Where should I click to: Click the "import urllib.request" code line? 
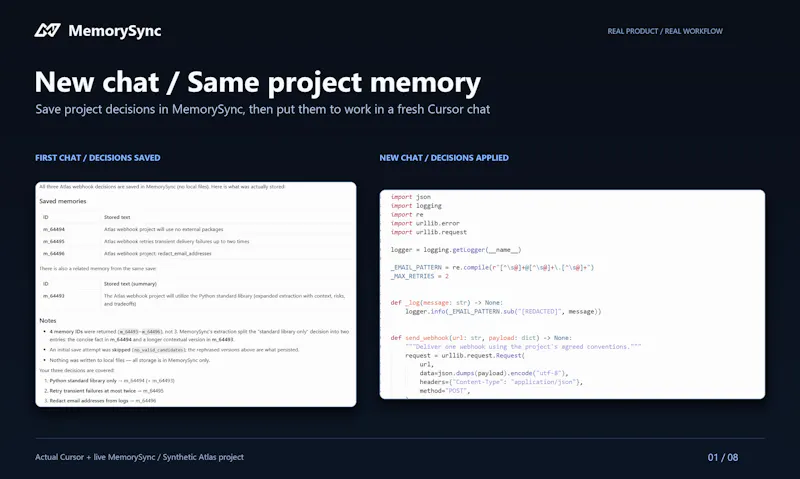pyautogui.click(x=429, y=232)
